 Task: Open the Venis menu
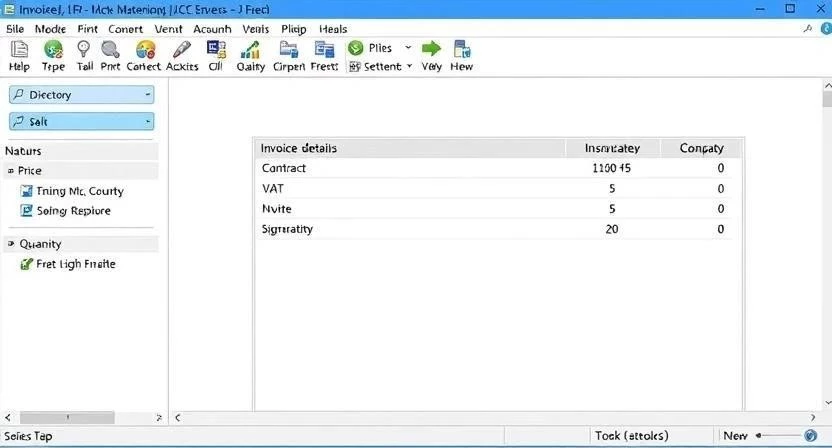(256, 29)
